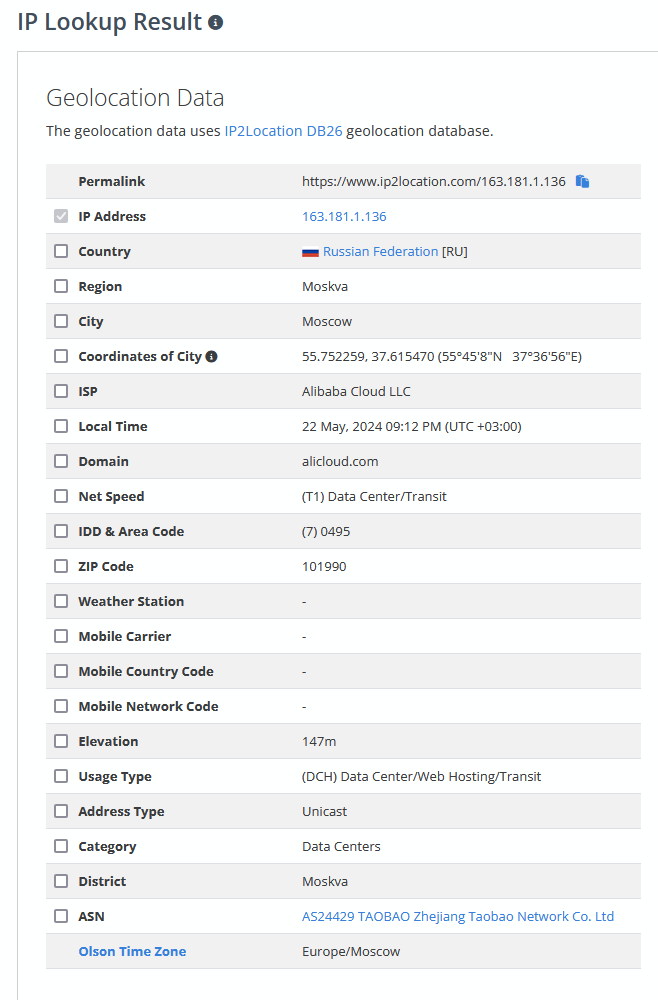Click info icon next to Coordinates of City
658x1000 pixels.
(x=212, y=357)
